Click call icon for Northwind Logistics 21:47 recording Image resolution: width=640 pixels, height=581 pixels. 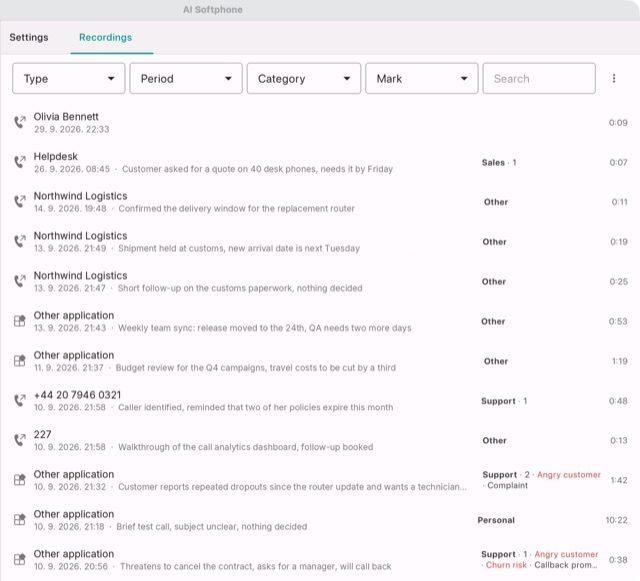[20, 281]
